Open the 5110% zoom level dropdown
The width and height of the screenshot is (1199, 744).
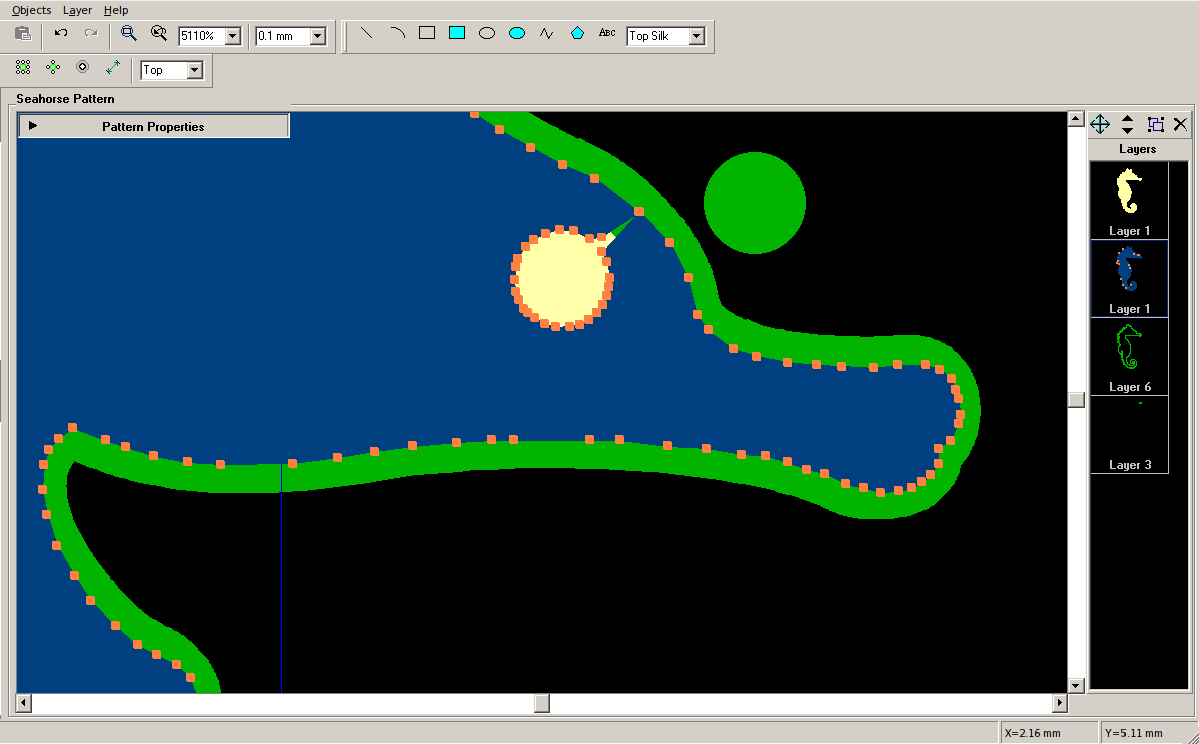coord(233,36)
